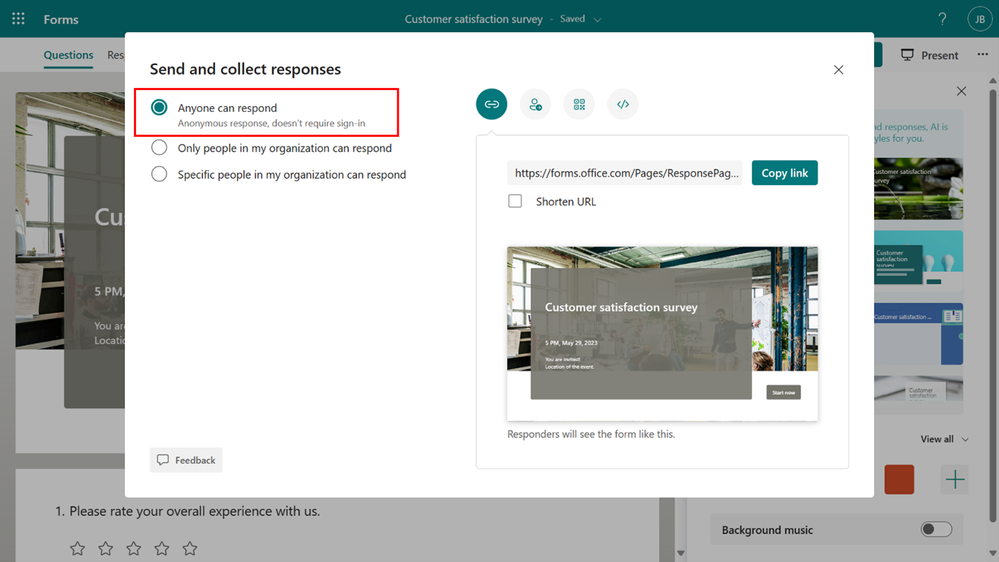Pick the orange-red theme color swatch
Image resolution: width=999 pixels, height=562 pixels.
coord(899,479)
